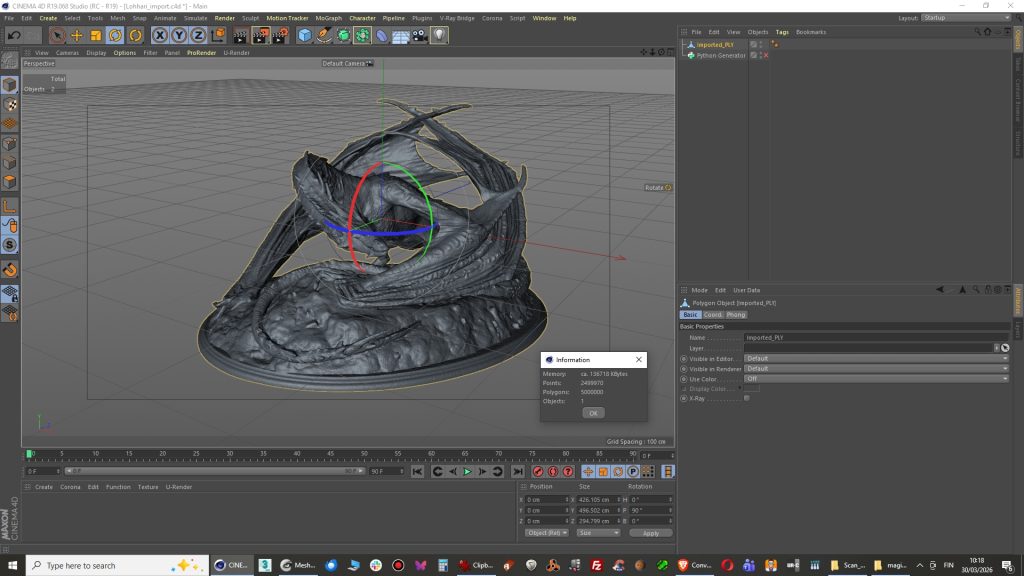Toggle the Use Color animation radio dot

click(684, 379)
